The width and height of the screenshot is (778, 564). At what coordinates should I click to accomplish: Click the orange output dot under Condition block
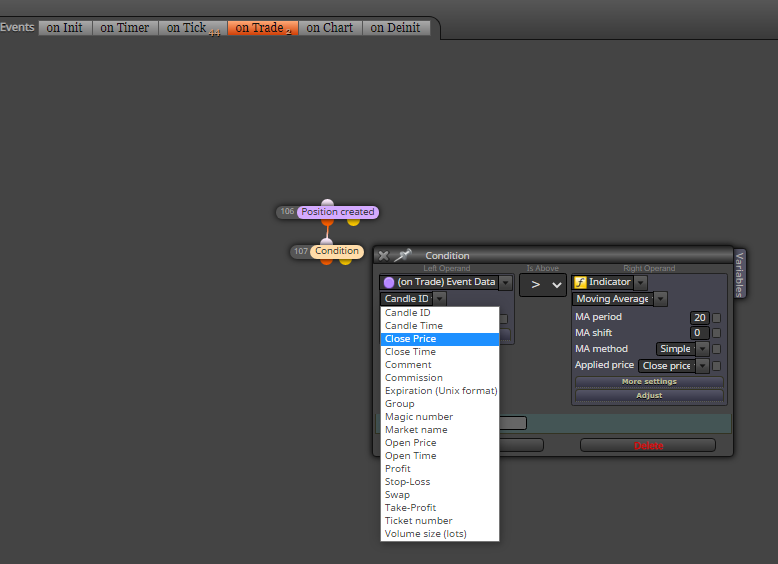(x=326, y=261)
